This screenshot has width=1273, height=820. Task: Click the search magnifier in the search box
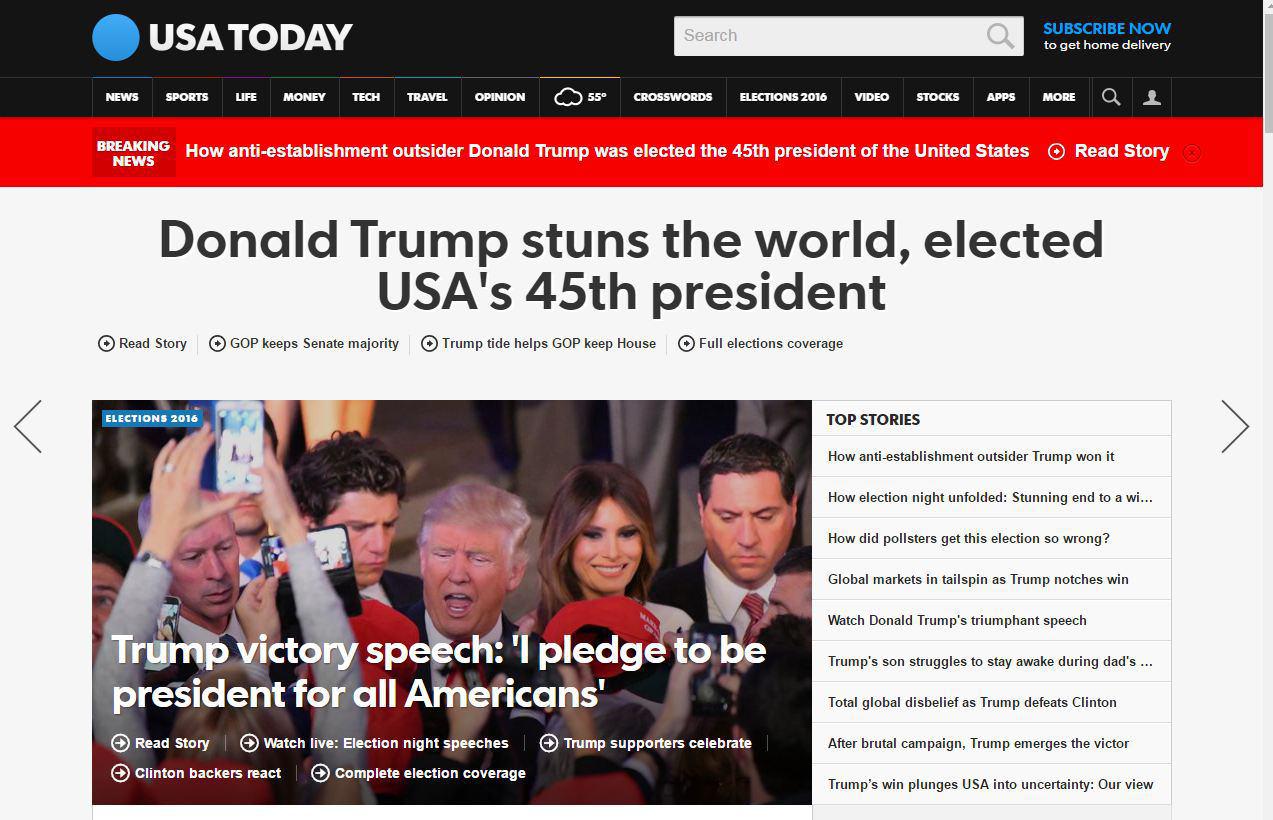click(x=1000, y=36)
